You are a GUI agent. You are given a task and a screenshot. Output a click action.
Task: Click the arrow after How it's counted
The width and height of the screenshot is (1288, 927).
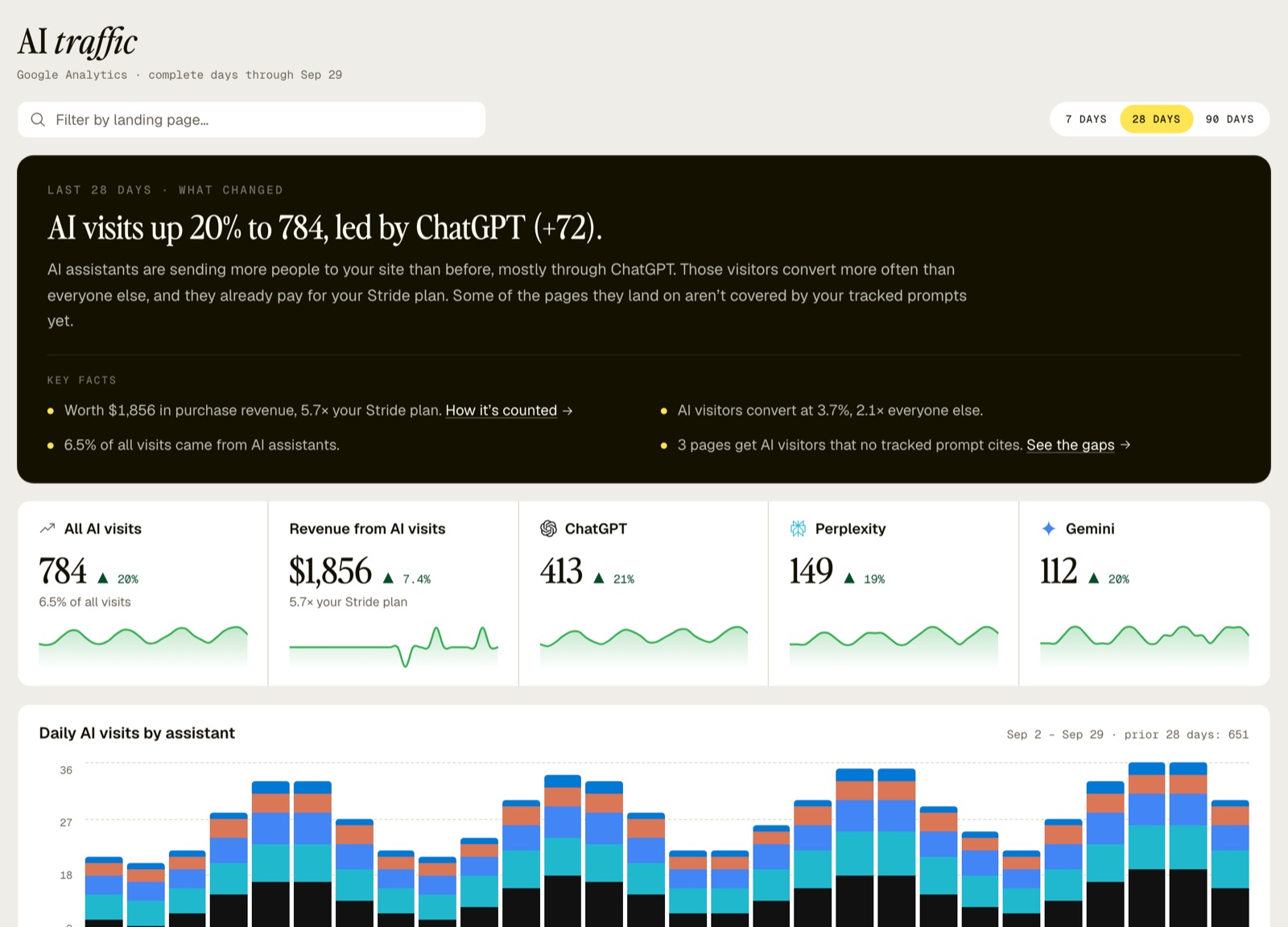click(568, 411)
